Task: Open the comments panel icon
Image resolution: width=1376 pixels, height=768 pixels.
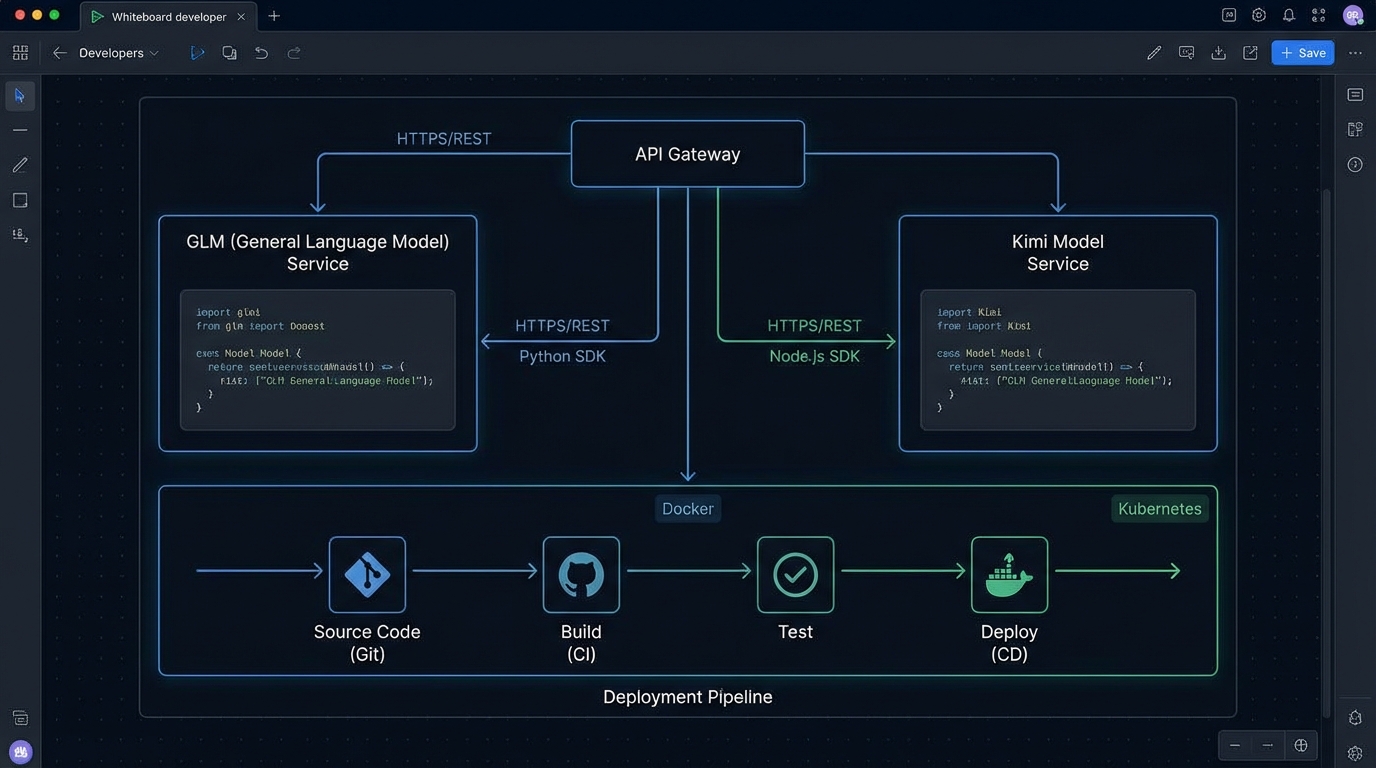Action: click(1186, 52)
